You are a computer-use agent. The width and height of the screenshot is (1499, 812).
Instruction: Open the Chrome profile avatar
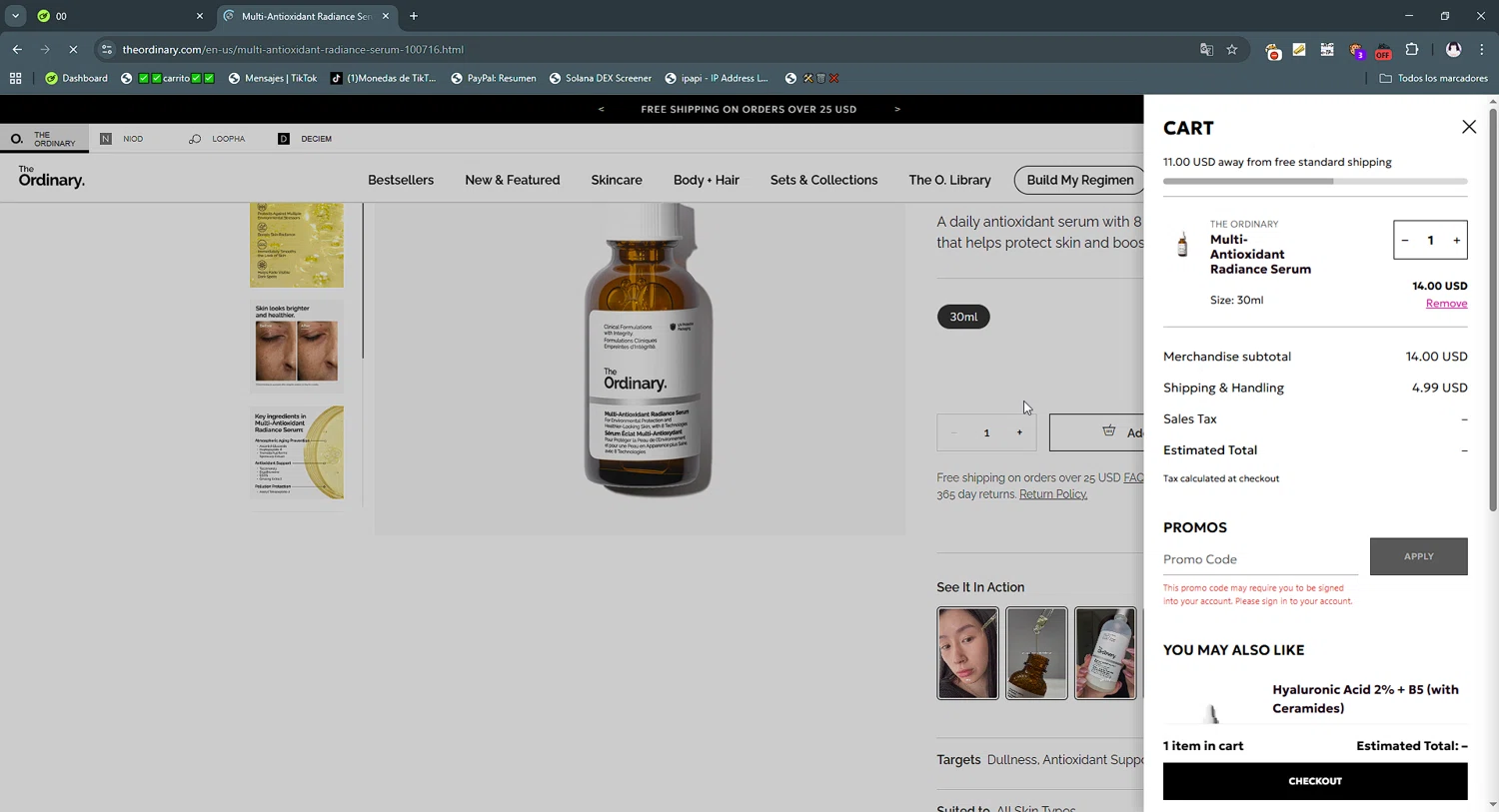click(1453, 49)
